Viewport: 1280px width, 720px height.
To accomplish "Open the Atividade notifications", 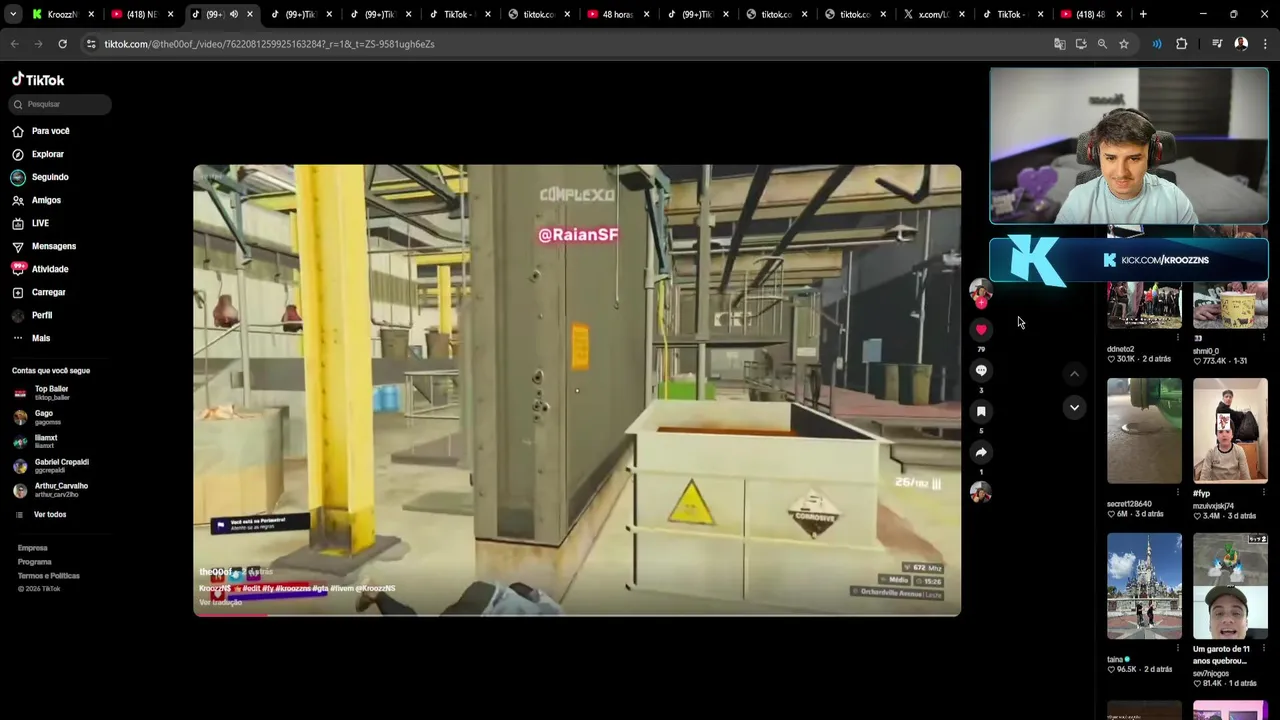I will point(40,269).
